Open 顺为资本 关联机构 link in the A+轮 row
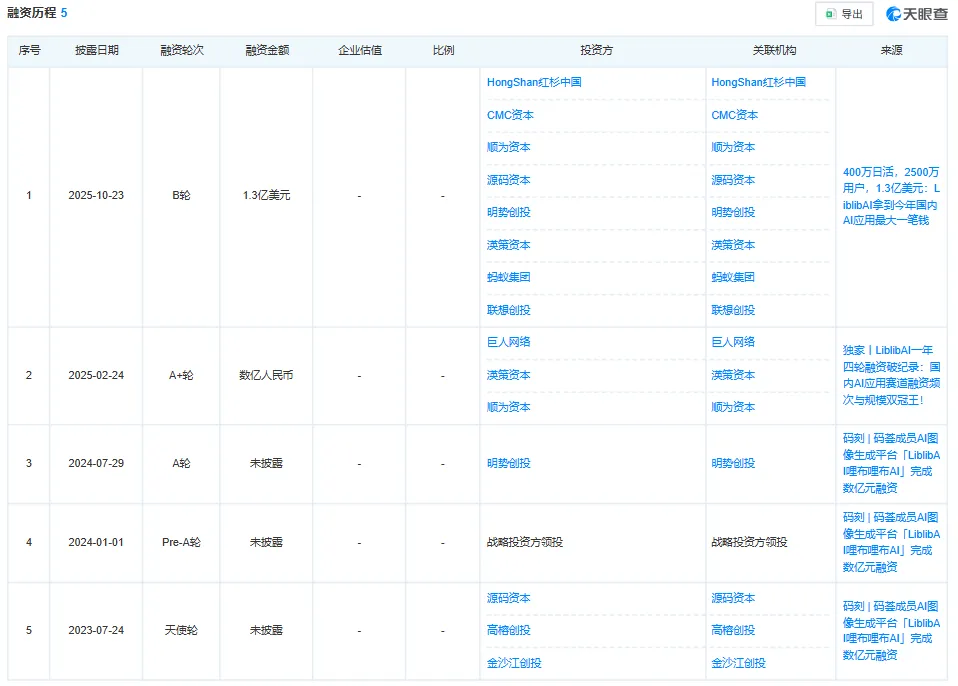 coord(733,407)
